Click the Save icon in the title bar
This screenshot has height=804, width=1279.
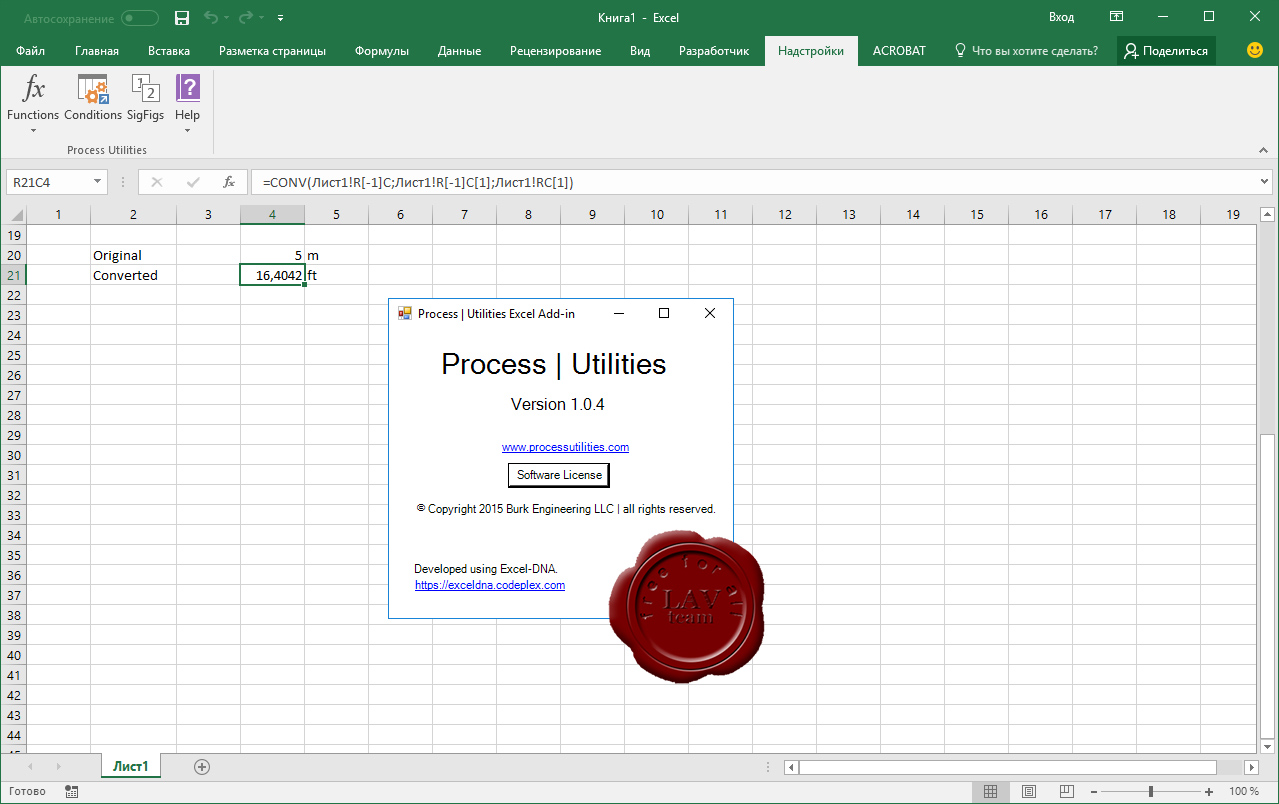181,18
